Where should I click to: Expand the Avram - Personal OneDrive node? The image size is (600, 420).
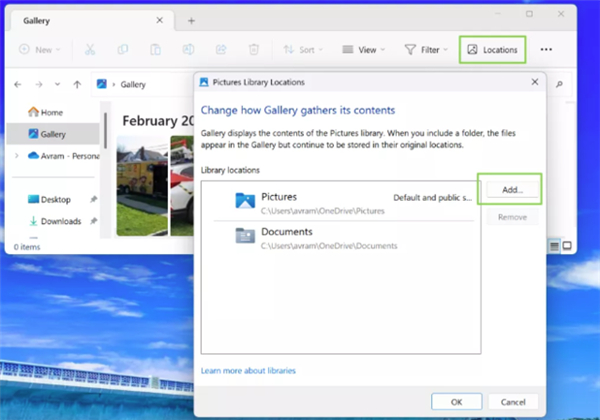click(16, 155)
